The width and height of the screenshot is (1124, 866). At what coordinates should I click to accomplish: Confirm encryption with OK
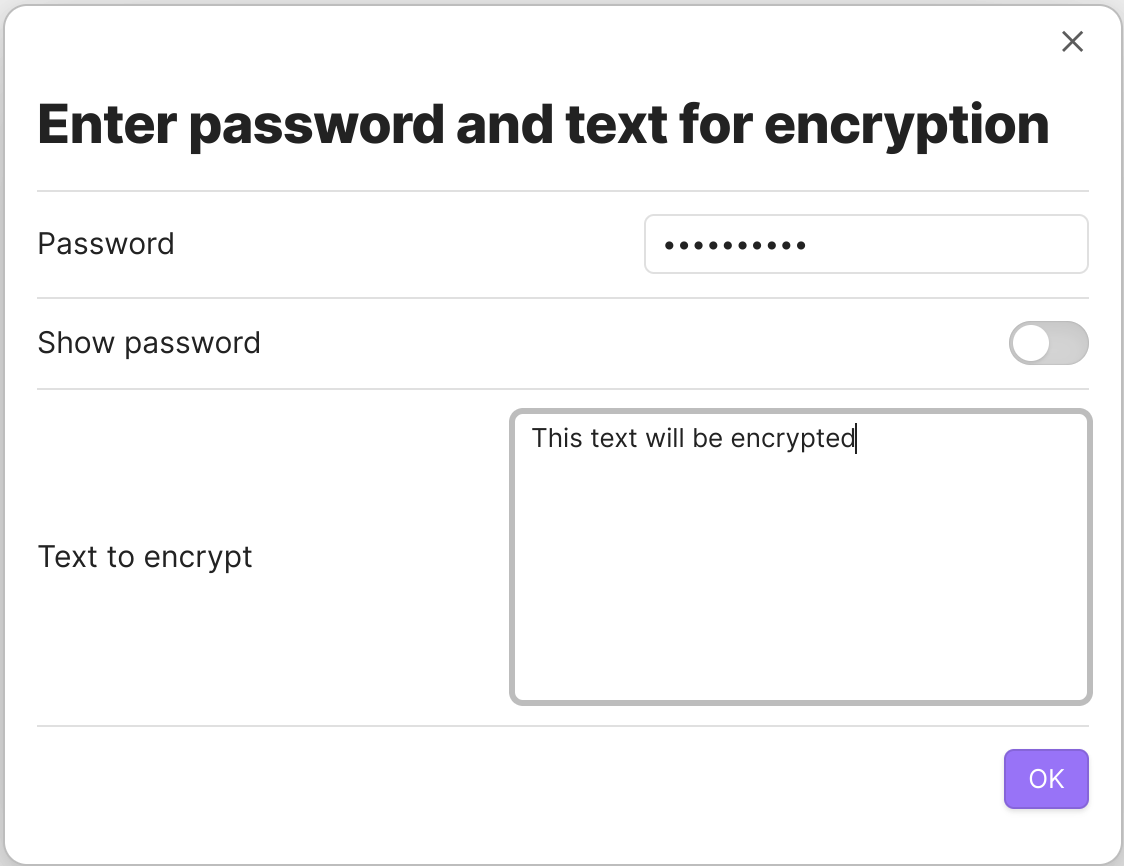pyautogui.click(x=1046, y=779)
